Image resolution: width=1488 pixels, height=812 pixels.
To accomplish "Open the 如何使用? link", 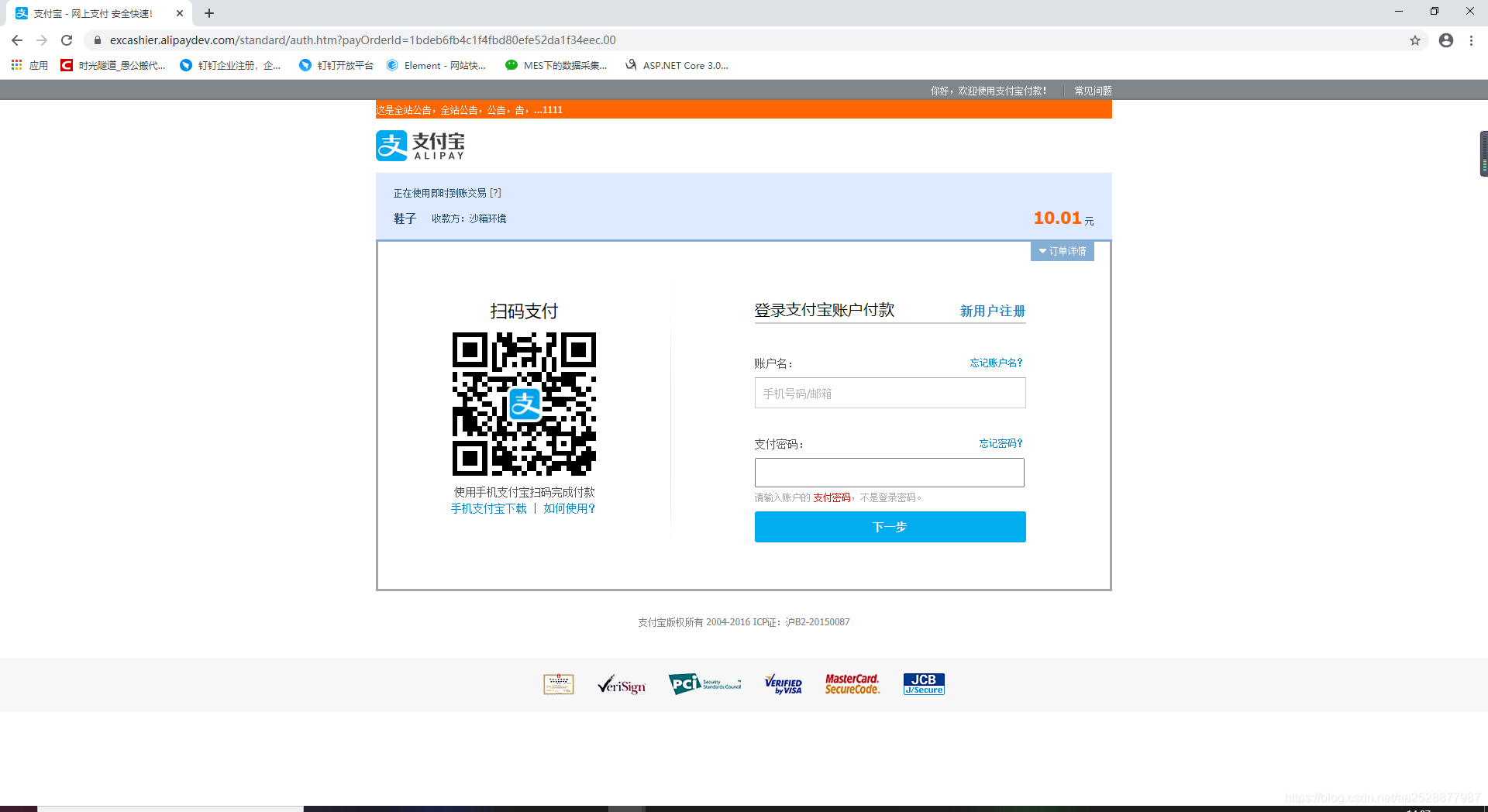I will [570, 508].
